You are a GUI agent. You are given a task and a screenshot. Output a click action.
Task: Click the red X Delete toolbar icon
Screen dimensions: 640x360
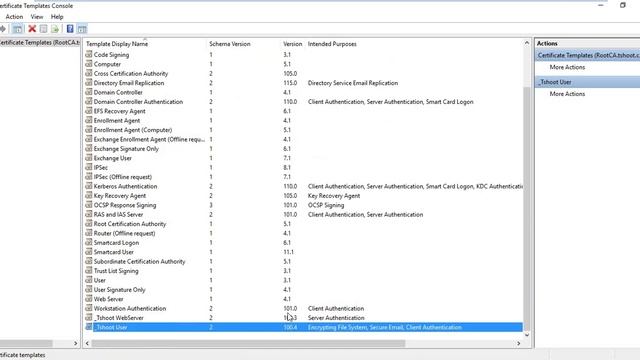point(32,29)
